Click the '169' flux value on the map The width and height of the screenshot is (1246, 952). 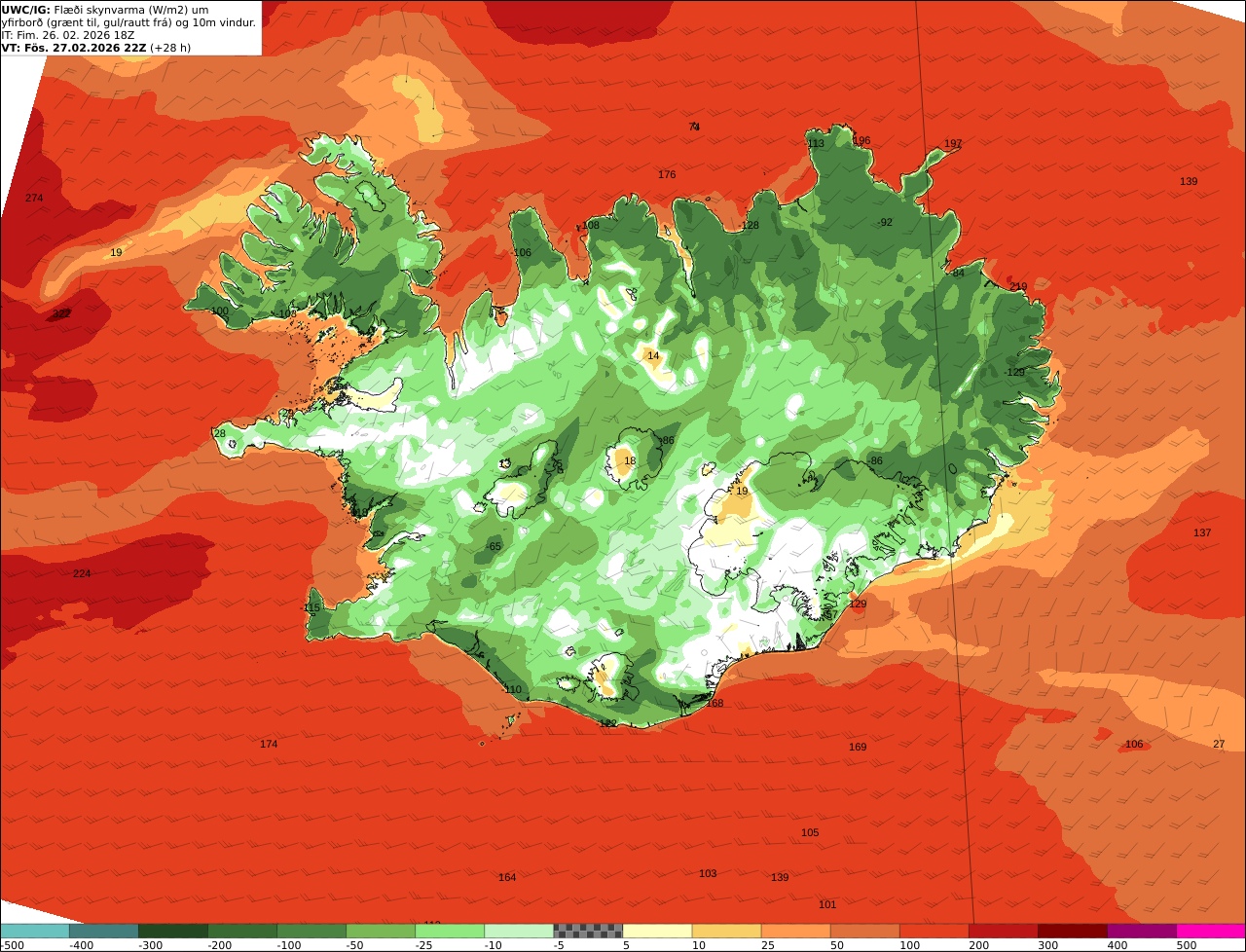point(858,747)
